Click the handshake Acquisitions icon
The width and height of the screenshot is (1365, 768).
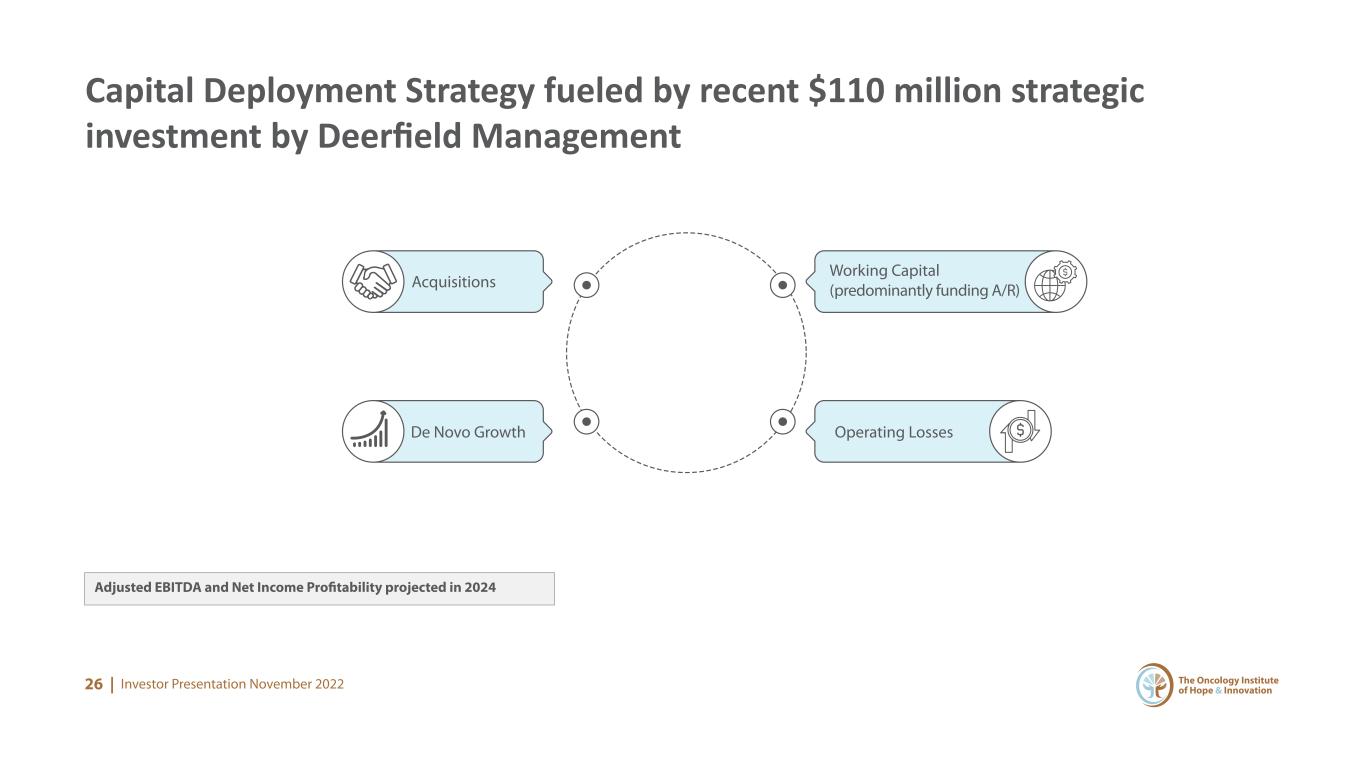point(373,282)
